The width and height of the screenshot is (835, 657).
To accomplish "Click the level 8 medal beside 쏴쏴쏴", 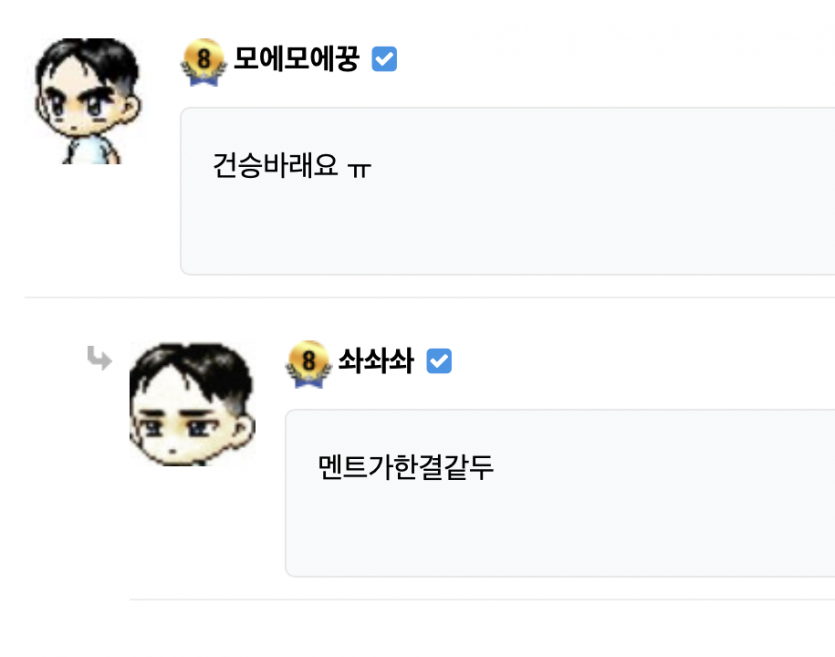I will [308, 364].
